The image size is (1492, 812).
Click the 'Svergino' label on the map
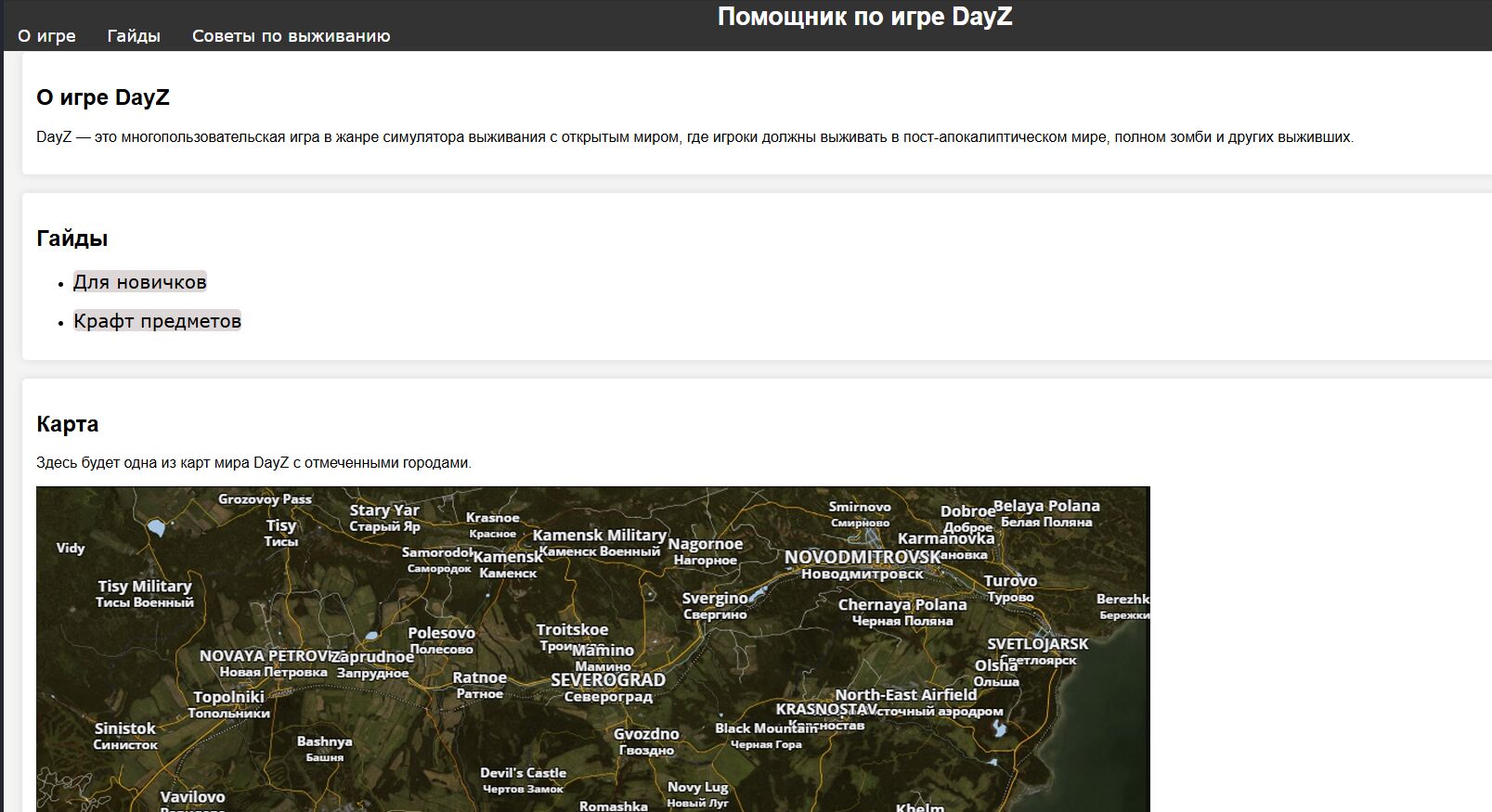[x=715, y=599]
